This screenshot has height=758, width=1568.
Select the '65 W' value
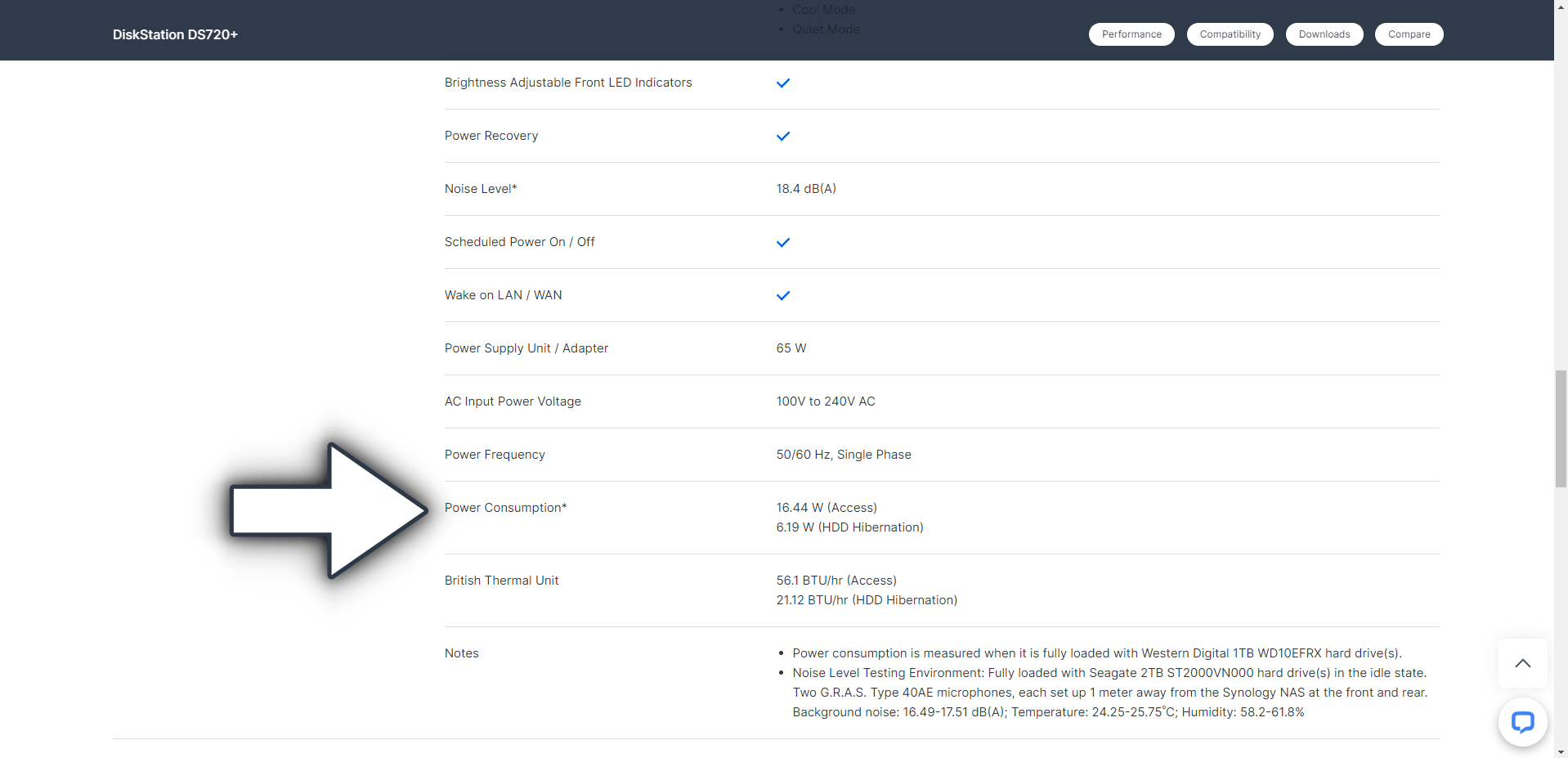click(791, 348)
